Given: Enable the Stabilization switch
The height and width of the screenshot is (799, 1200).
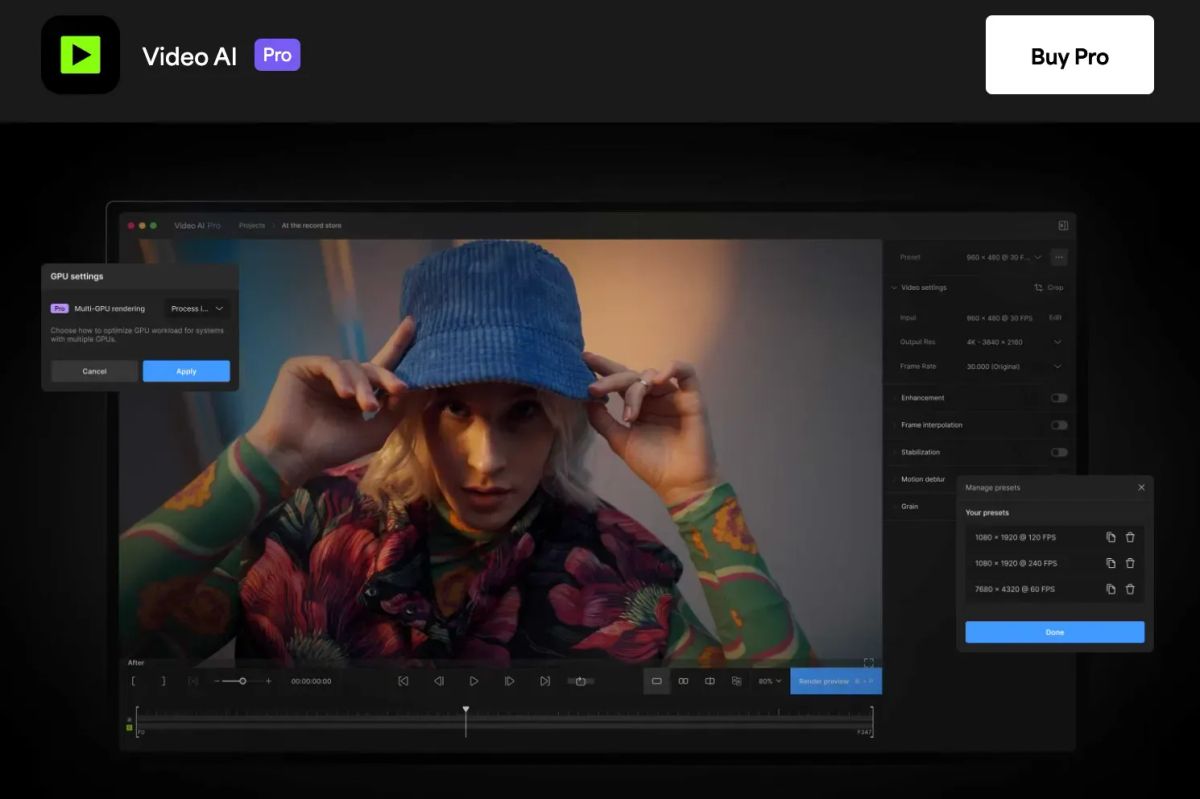Looking at the screenshot, I should click(1058, 452).
